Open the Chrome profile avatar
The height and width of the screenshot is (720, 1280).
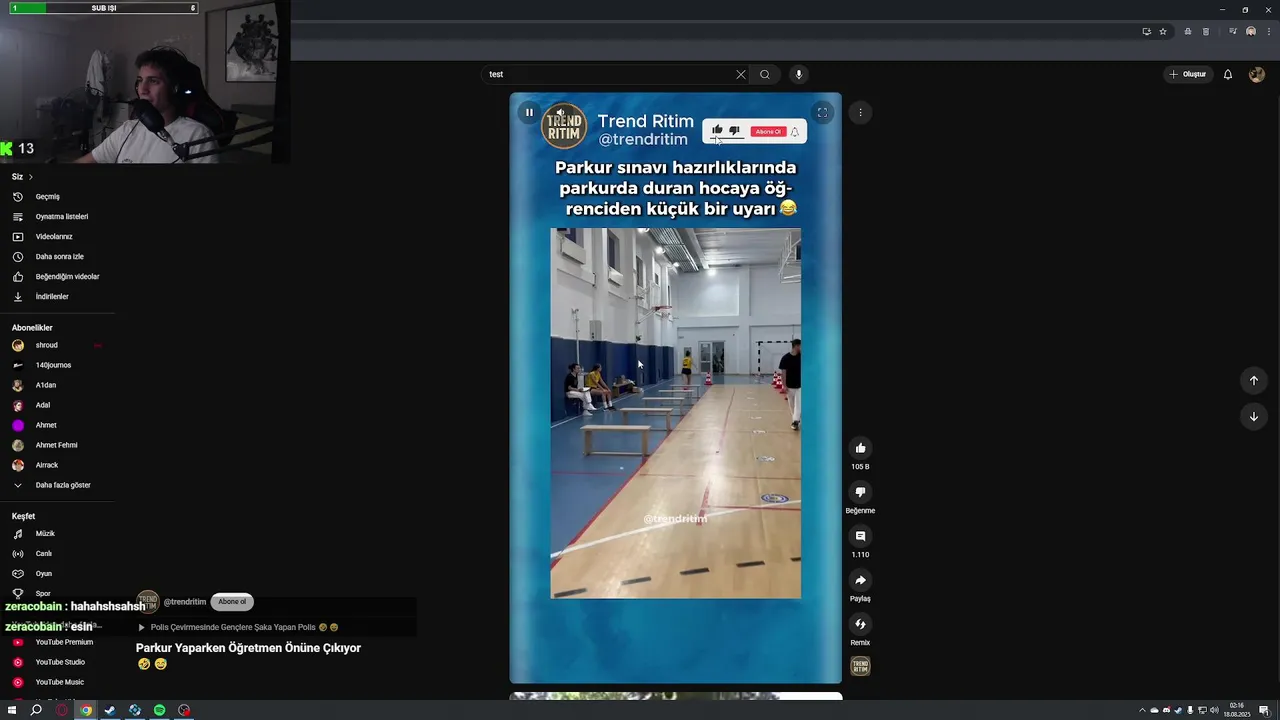tap(1251, 32)
